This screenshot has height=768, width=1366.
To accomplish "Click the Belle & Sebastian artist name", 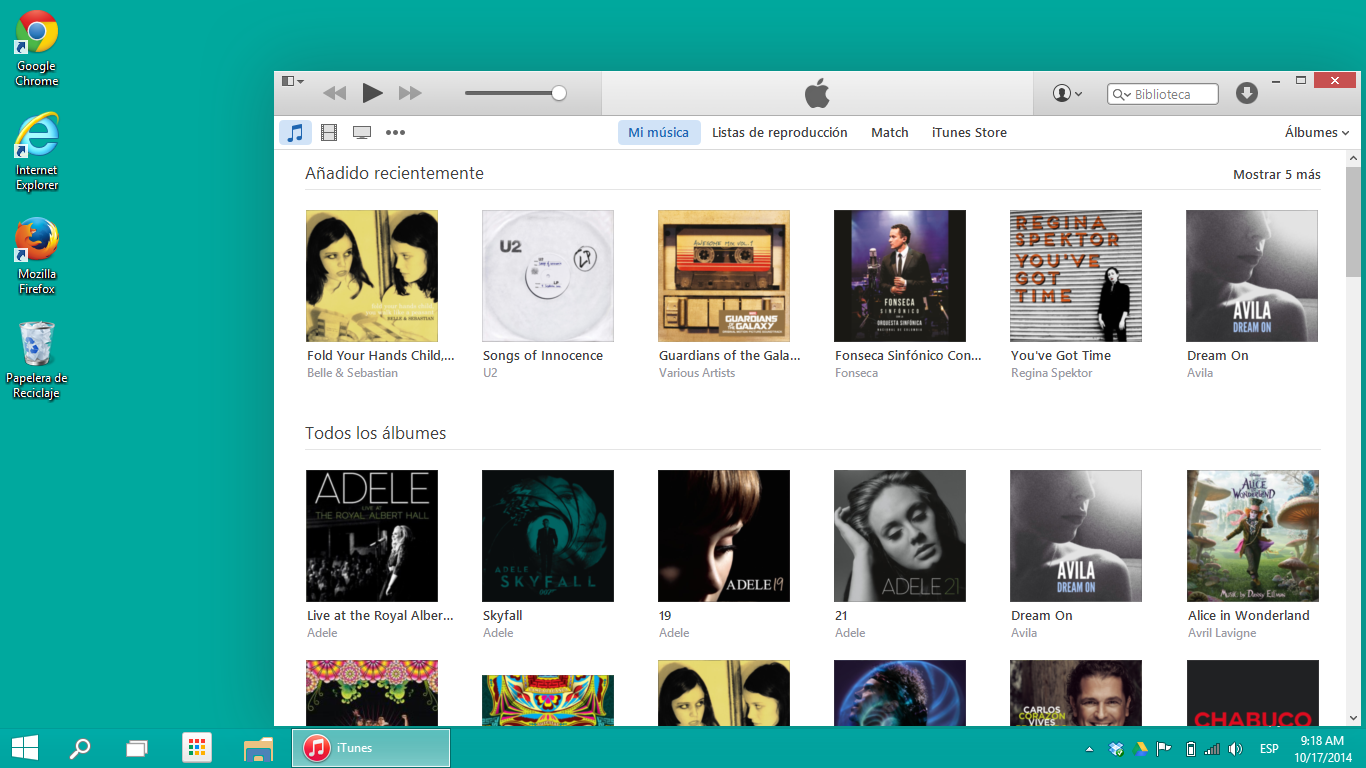I will tap(352, 373).
